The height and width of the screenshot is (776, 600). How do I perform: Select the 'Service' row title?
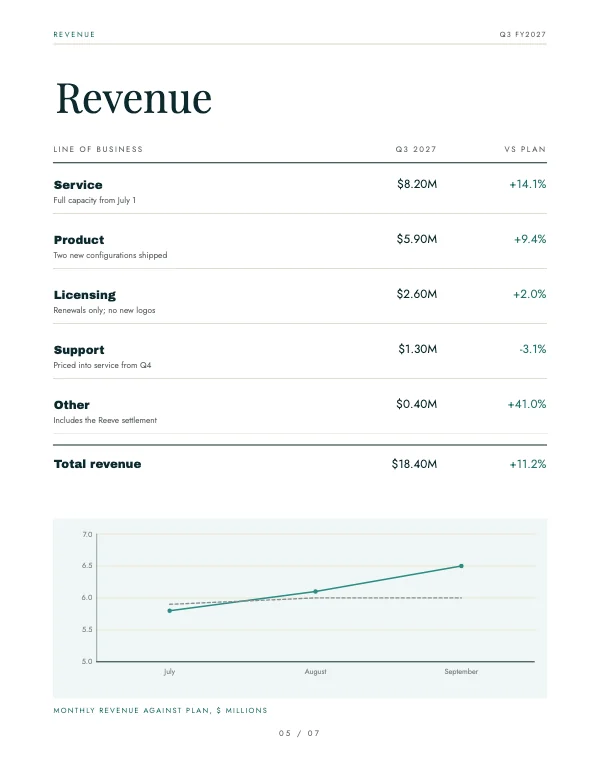[x=78, y=185]
